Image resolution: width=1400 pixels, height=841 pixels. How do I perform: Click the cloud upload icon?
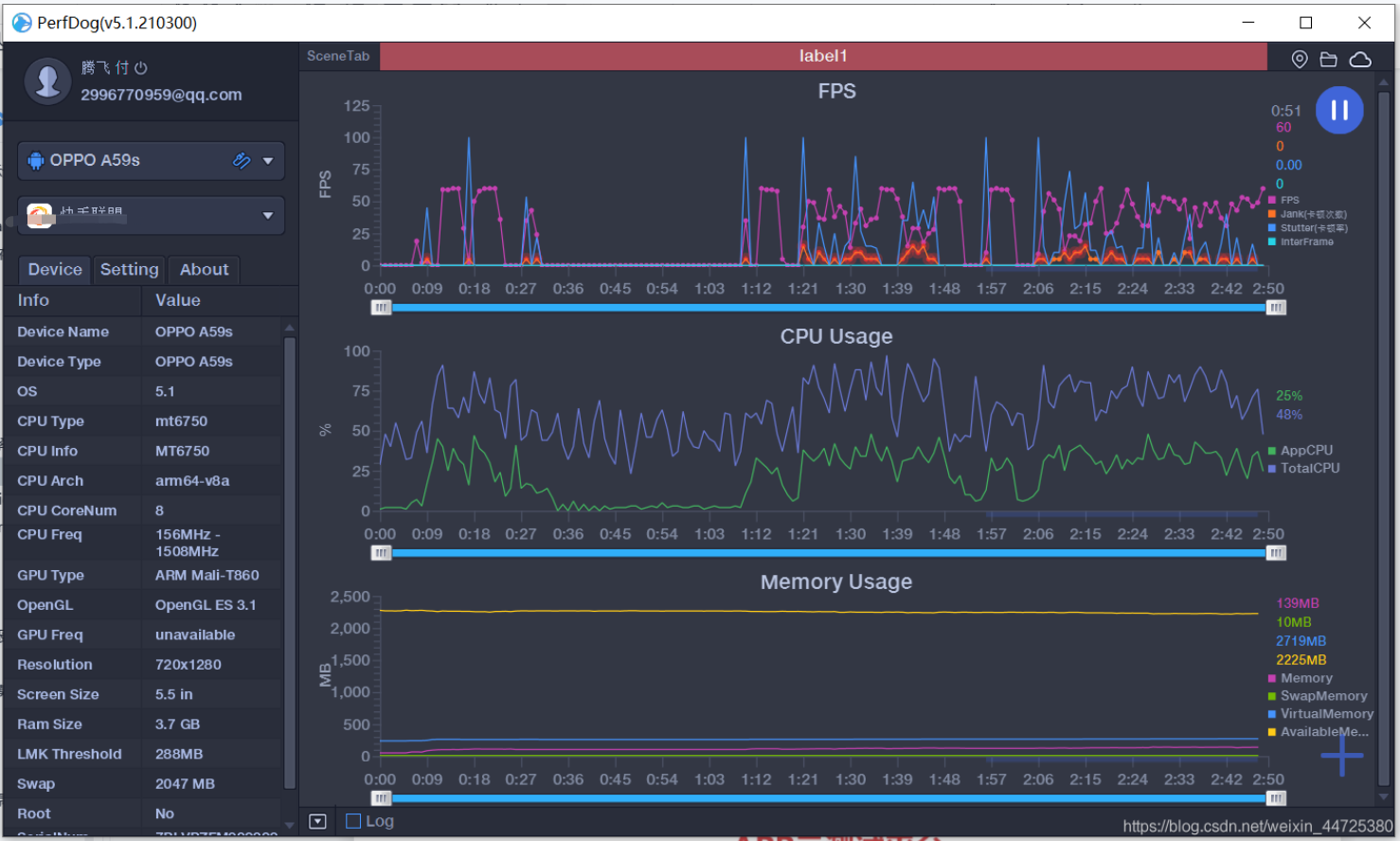[x=1360, y=60]
